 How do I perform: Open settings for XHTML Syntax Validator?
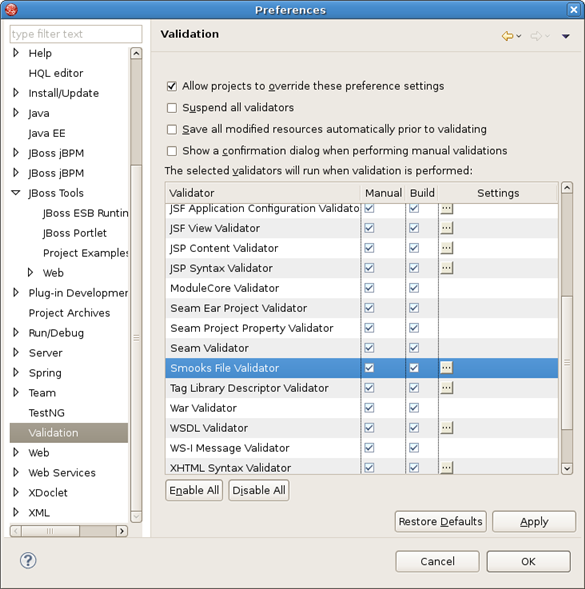click(446, 467)
